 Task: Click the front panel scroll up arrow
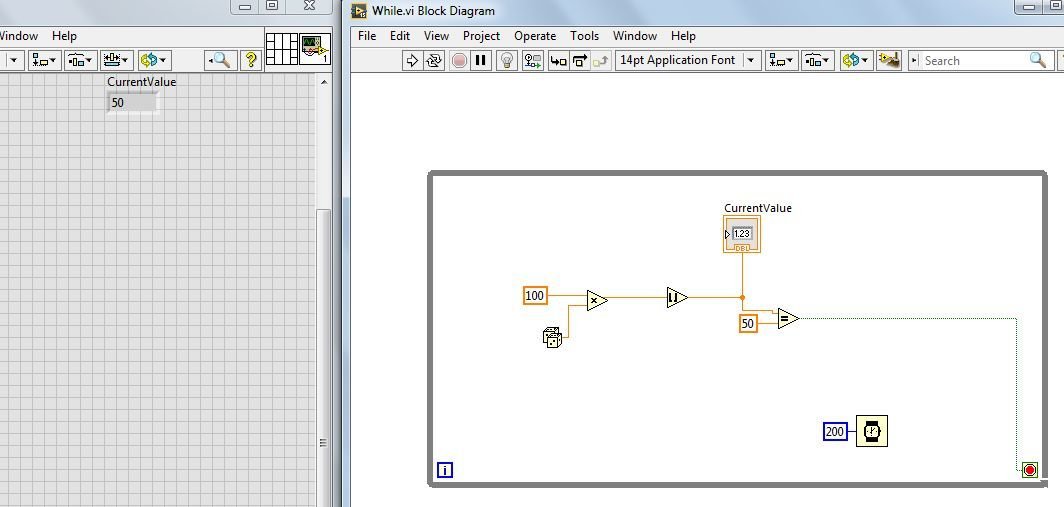click(x=324, y=82)
